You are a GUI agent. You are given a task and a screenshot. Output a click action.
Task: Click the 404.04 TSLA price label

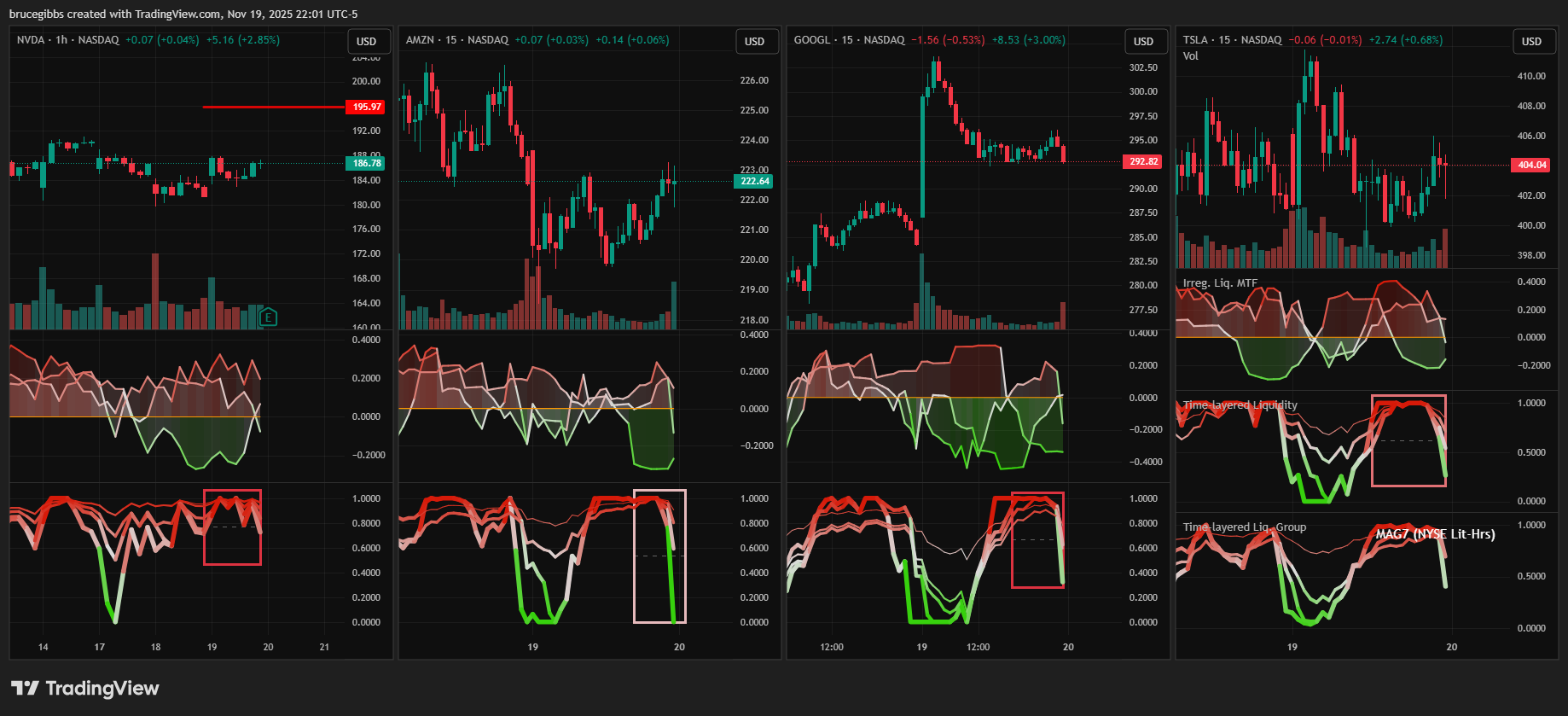click(1532, 165)
